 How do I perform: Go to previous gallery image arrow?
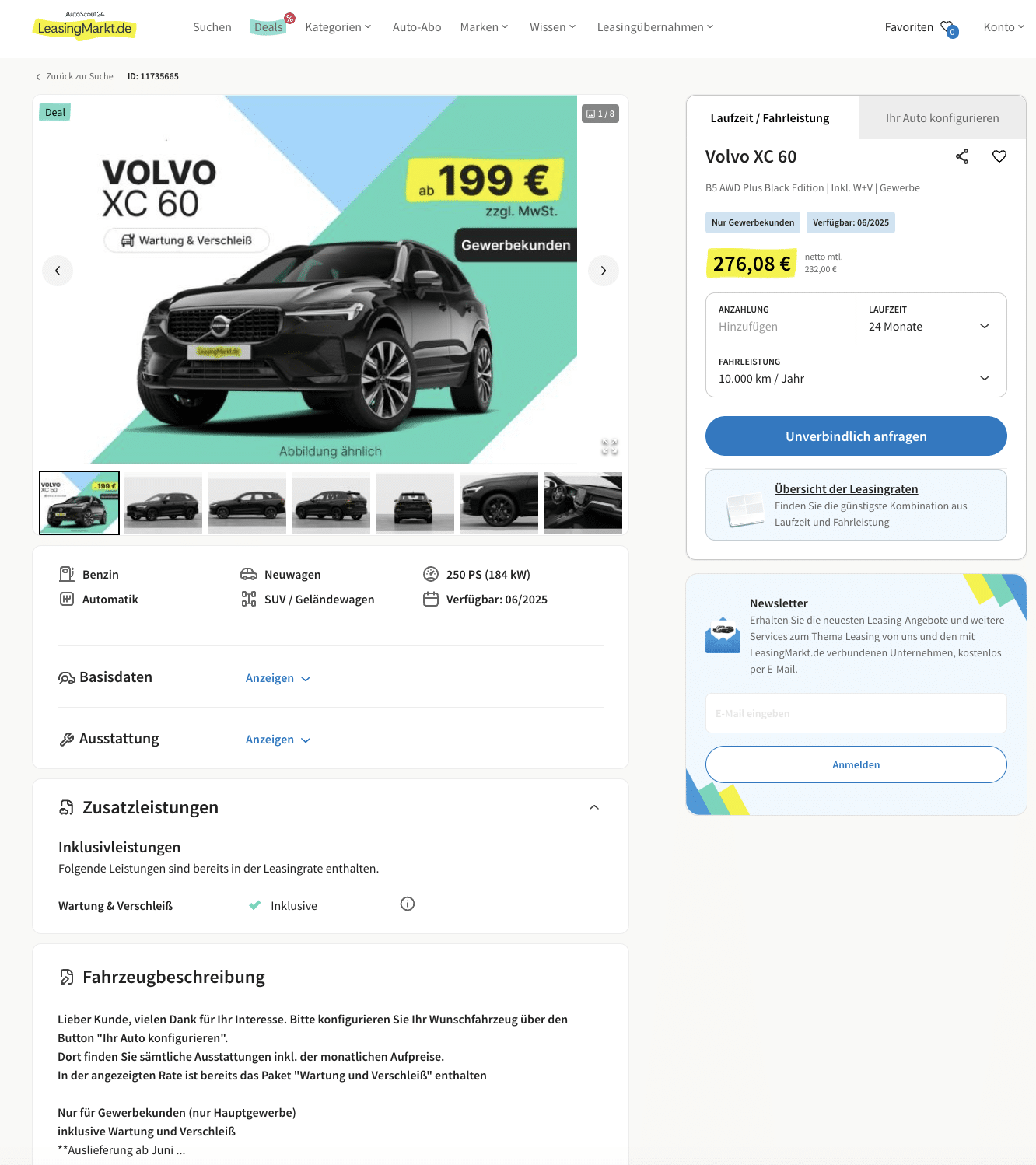coord(58,271)
